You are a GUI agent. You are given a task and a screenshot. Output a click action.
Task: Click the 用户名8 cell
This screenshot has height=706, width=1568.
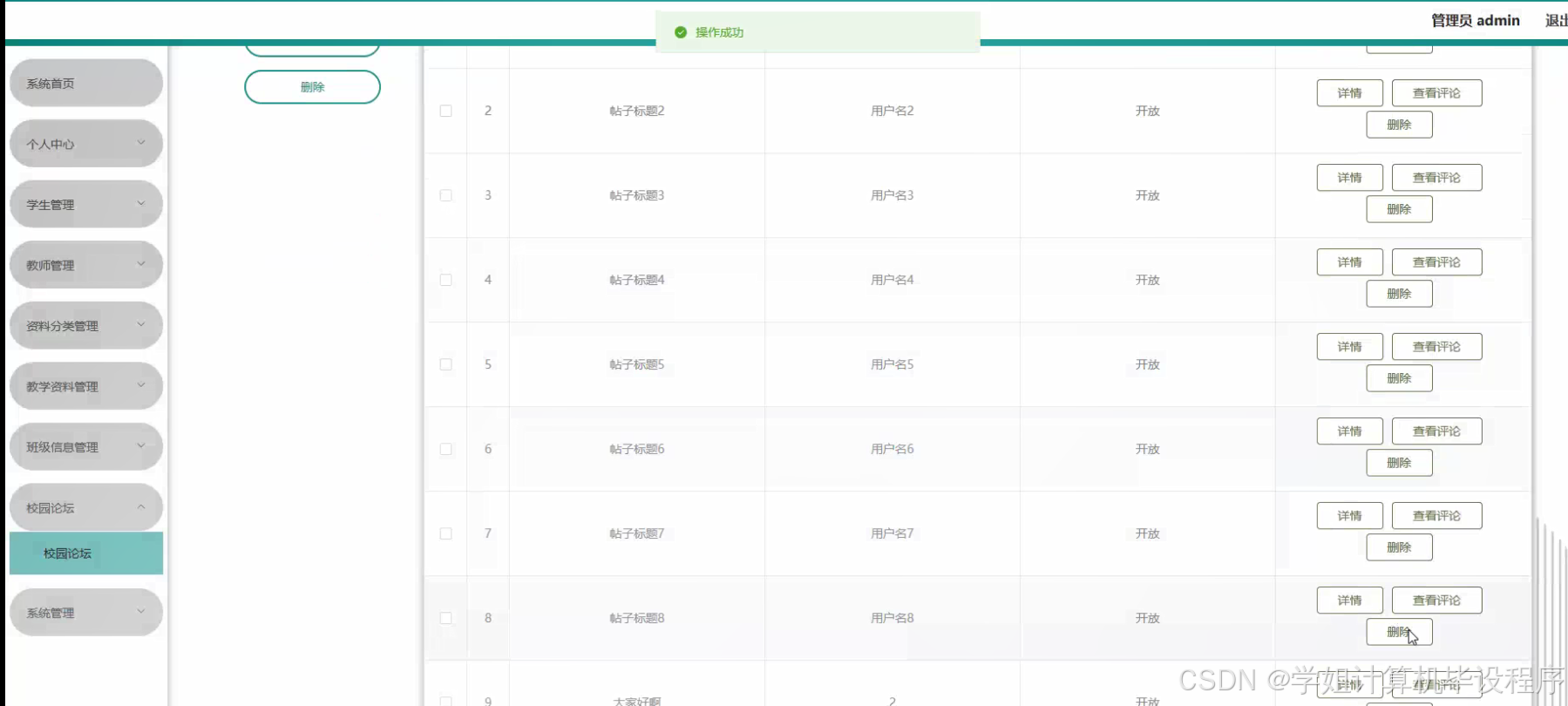[893, 618]
